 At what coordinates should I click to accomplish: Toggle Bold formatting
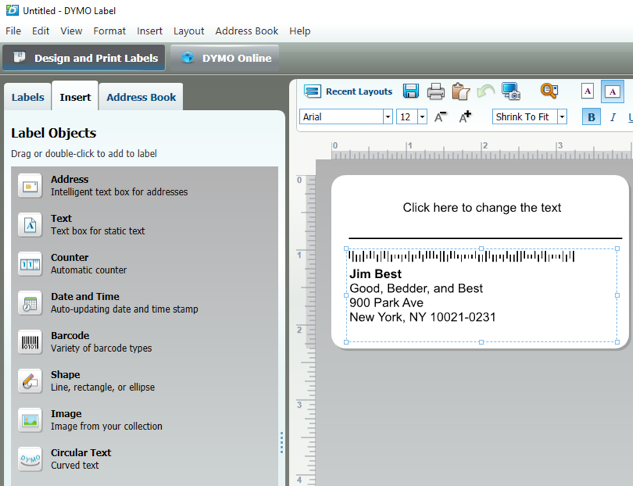(591, 117)
